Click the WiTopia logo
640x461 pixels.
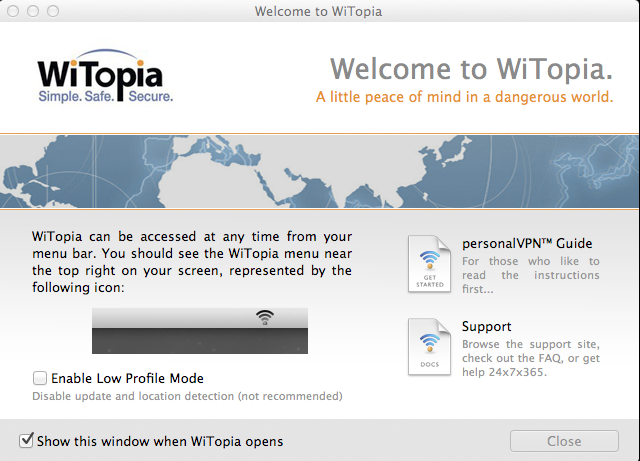[105, 76]
